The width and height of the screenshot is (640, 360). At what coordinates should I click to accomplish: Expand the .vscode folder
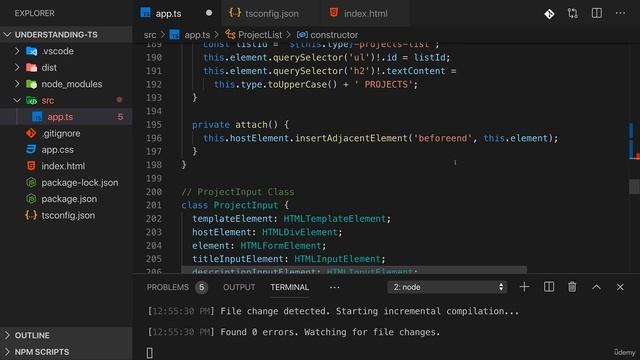[x=17, y=51]
